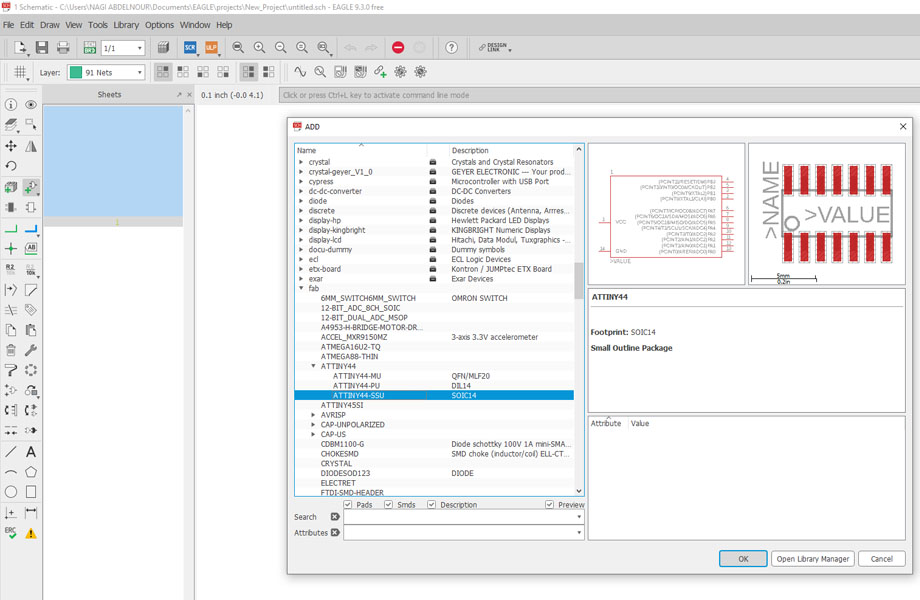Open Help via question mark icon

tap(451, 48)
